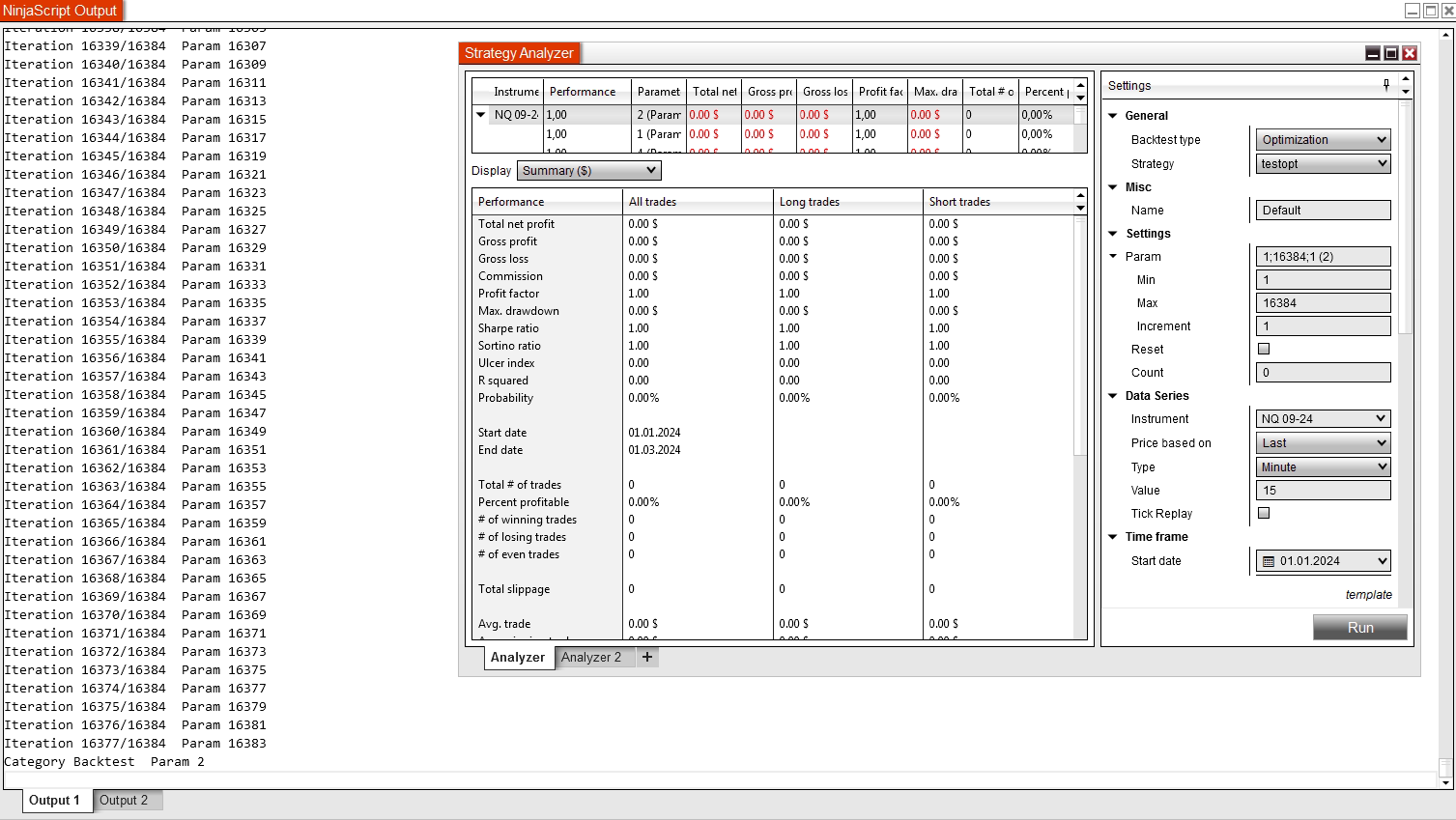Screen dimensions: 1456x820
Task: Enable the Tick Replay checkbox
Action: tap(1264, 513)
